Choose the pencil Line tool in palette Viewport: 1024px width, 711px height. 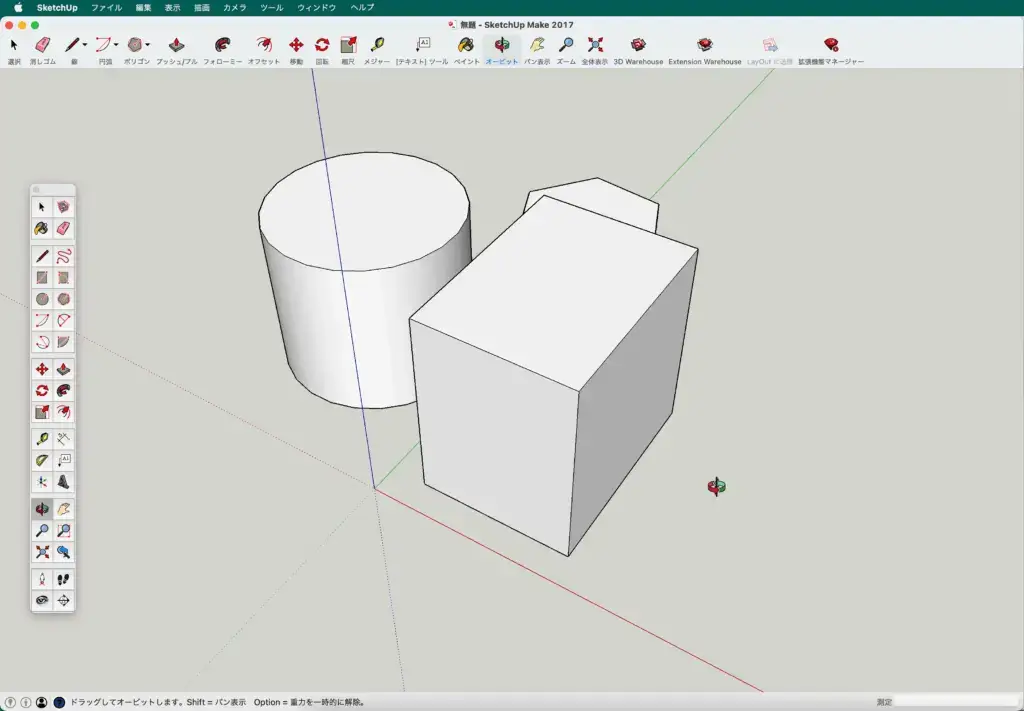pos(42,256)
